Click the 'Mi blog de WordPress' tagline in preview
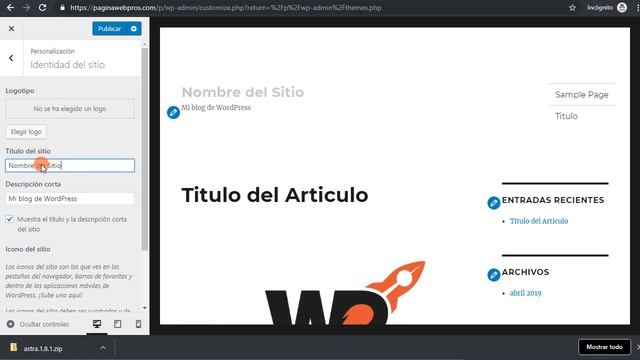The image size is (640, 360). click(x=216, y=108)
